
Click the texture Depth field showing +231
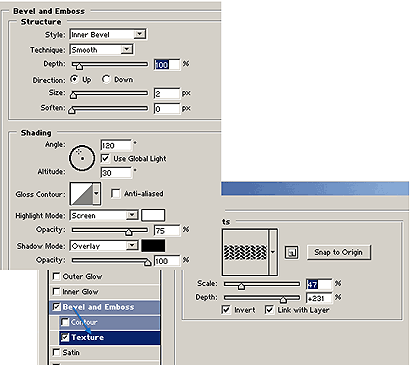[x=319, y=298]
